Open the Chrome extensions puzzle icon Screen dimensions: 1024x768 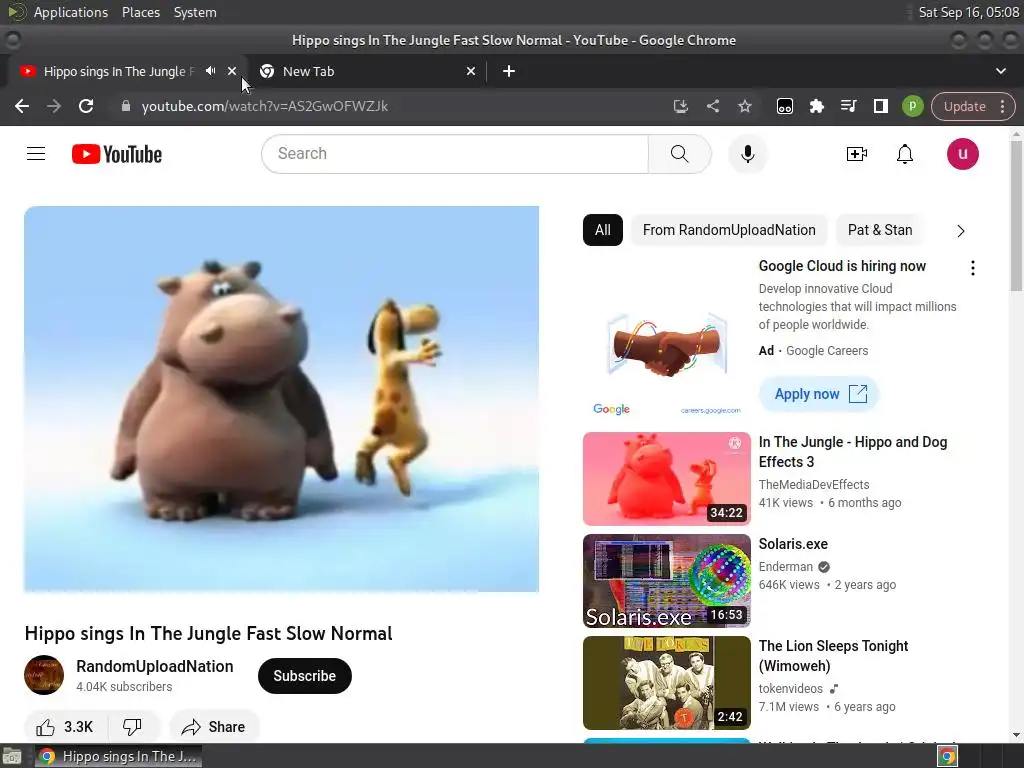816,106
